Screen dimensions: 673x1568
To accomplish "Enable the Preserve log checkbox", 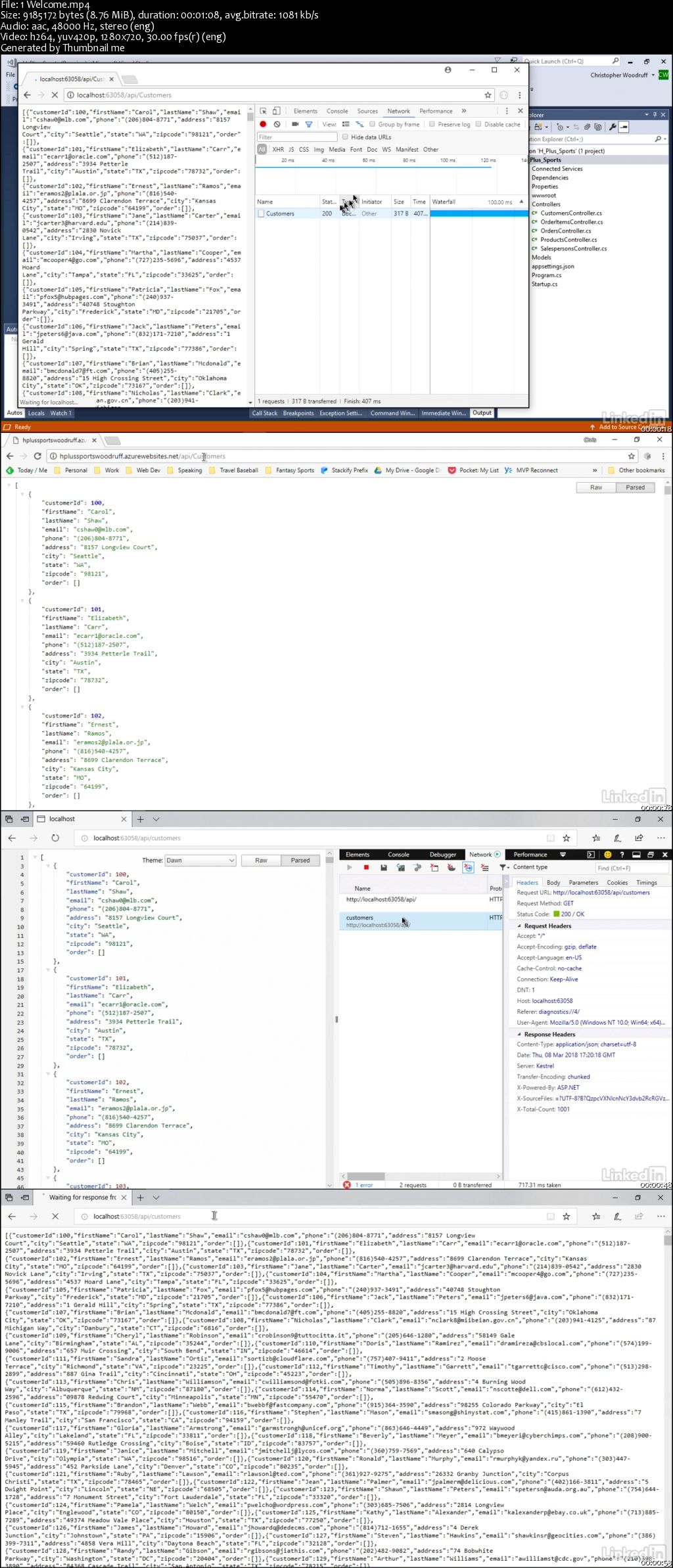I will [x=432, y=124].
